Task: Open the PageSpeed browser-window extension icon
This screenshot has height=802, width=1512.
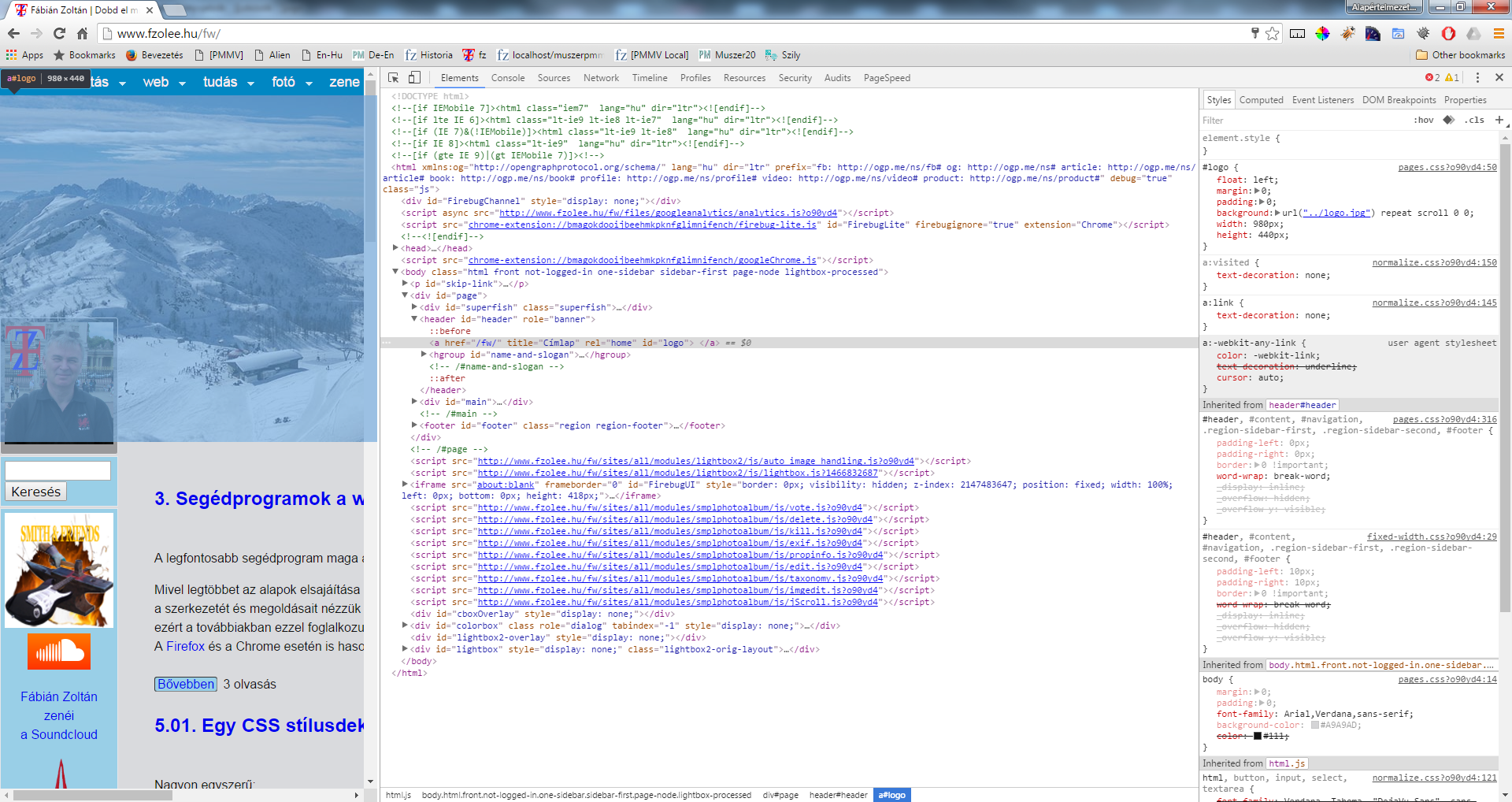Action: (x=1398, y=33)
